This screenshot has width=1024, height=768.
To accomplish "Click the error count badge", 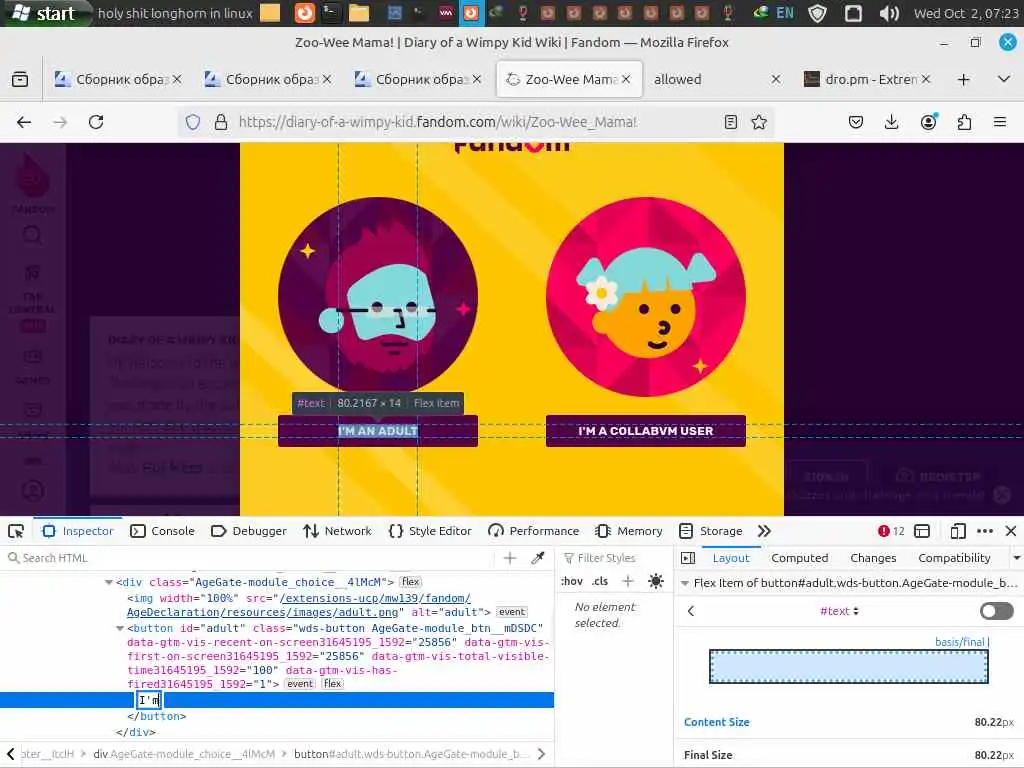I will click(891, 531).
